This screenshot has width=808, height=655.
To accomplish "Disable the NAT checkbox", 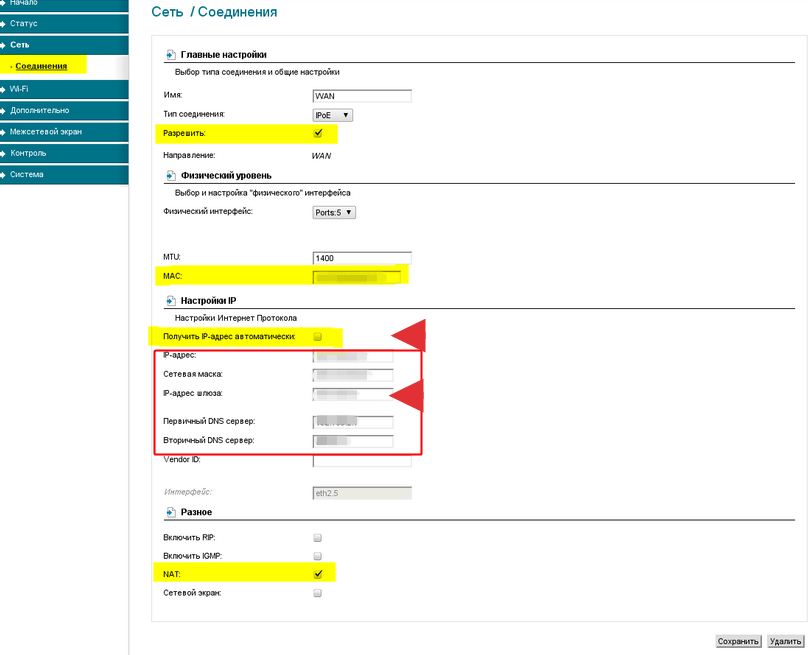I will 318,574.
